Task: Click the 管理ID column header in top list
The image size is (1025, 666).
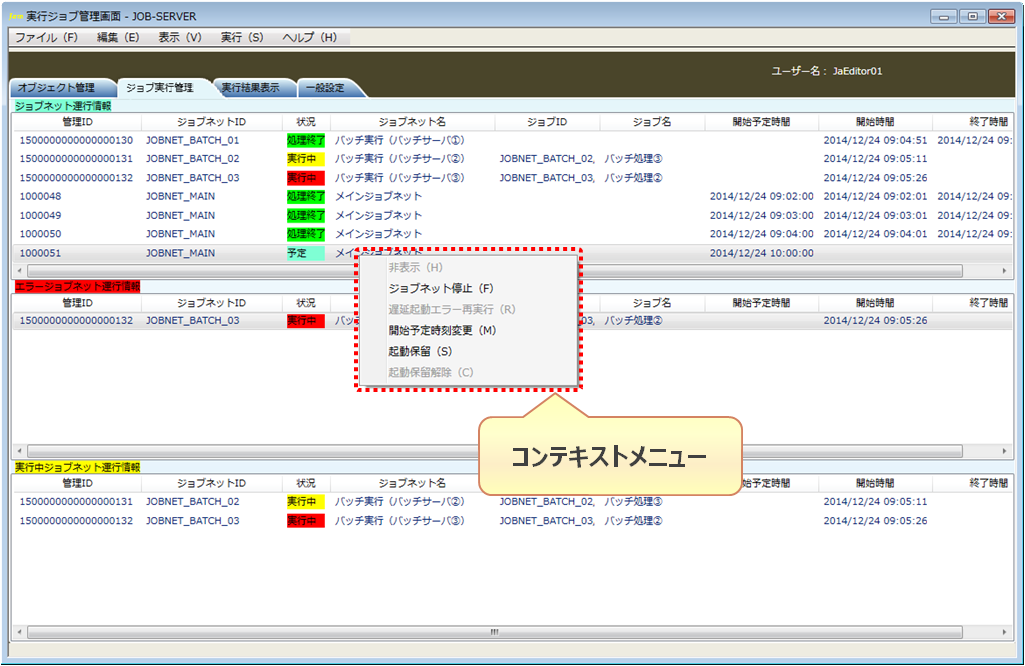Action: 76,122
